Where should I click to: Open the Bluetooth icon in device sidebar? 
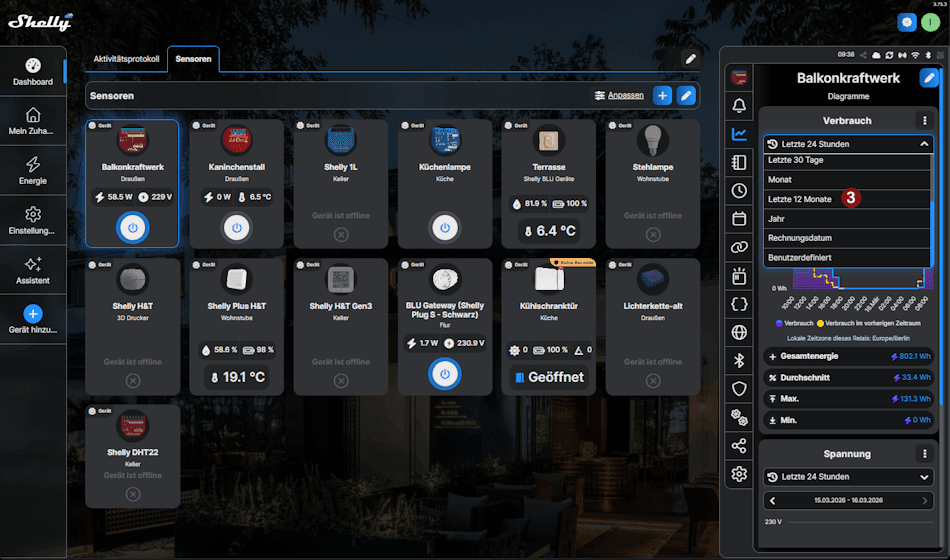tap(739, 361)
